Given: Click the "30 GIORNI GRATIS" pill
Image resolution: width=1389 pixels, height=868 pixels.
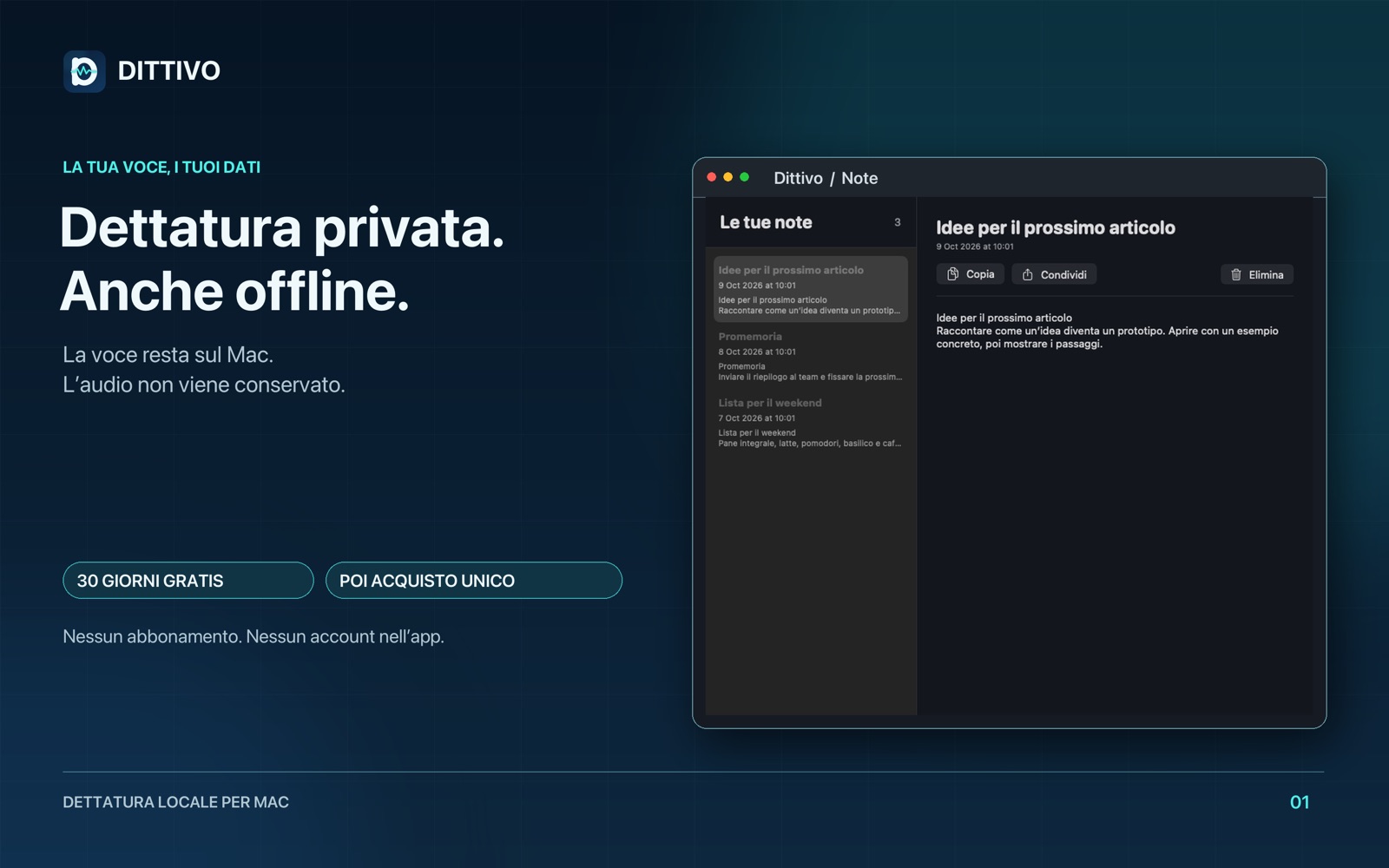Looking at the screenshot, I should pos(188,581).
